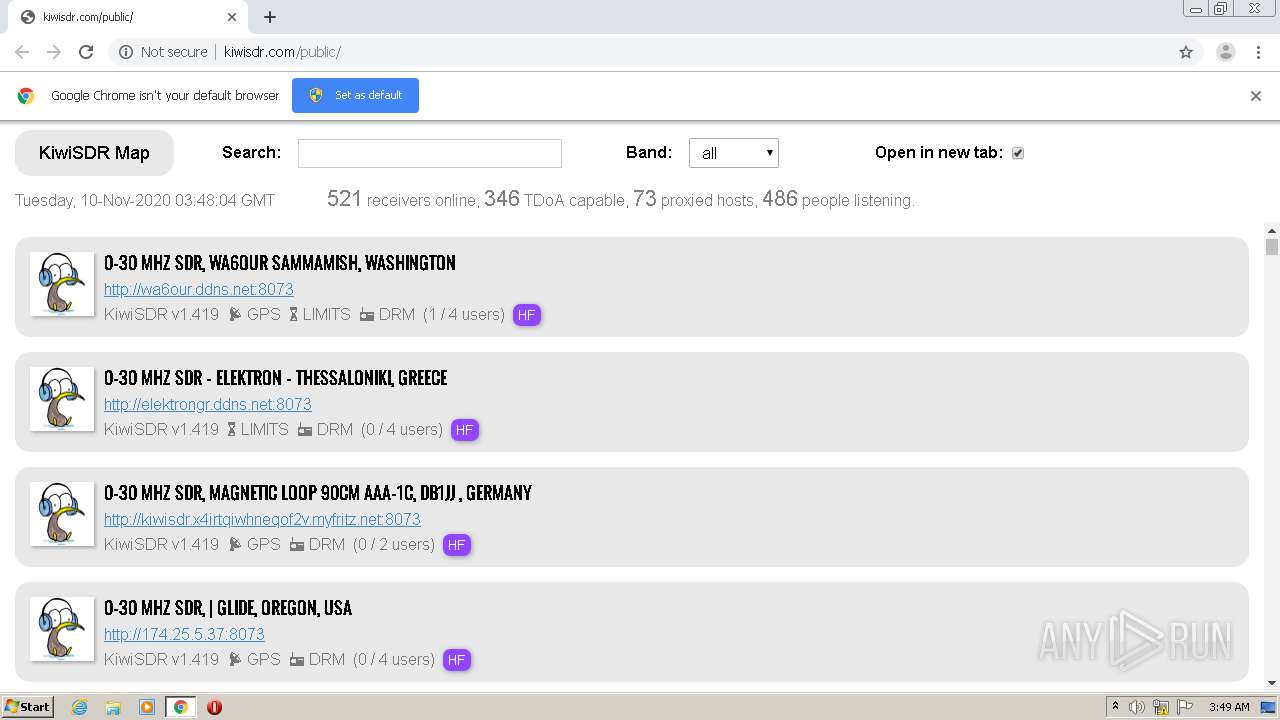Open File Explorer from the taskbar
Viewport: 1280px width, 720px height.
pos(113,707)
